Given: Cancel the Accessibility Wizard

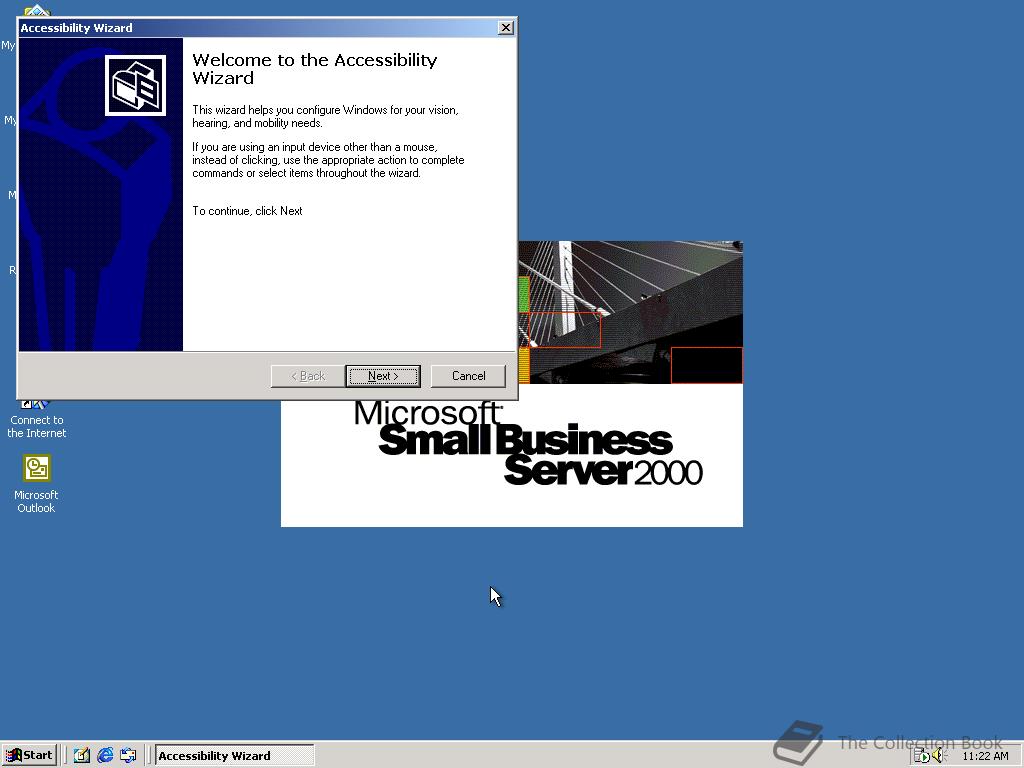Looking at the screenshot, I should tap(468, 376).
